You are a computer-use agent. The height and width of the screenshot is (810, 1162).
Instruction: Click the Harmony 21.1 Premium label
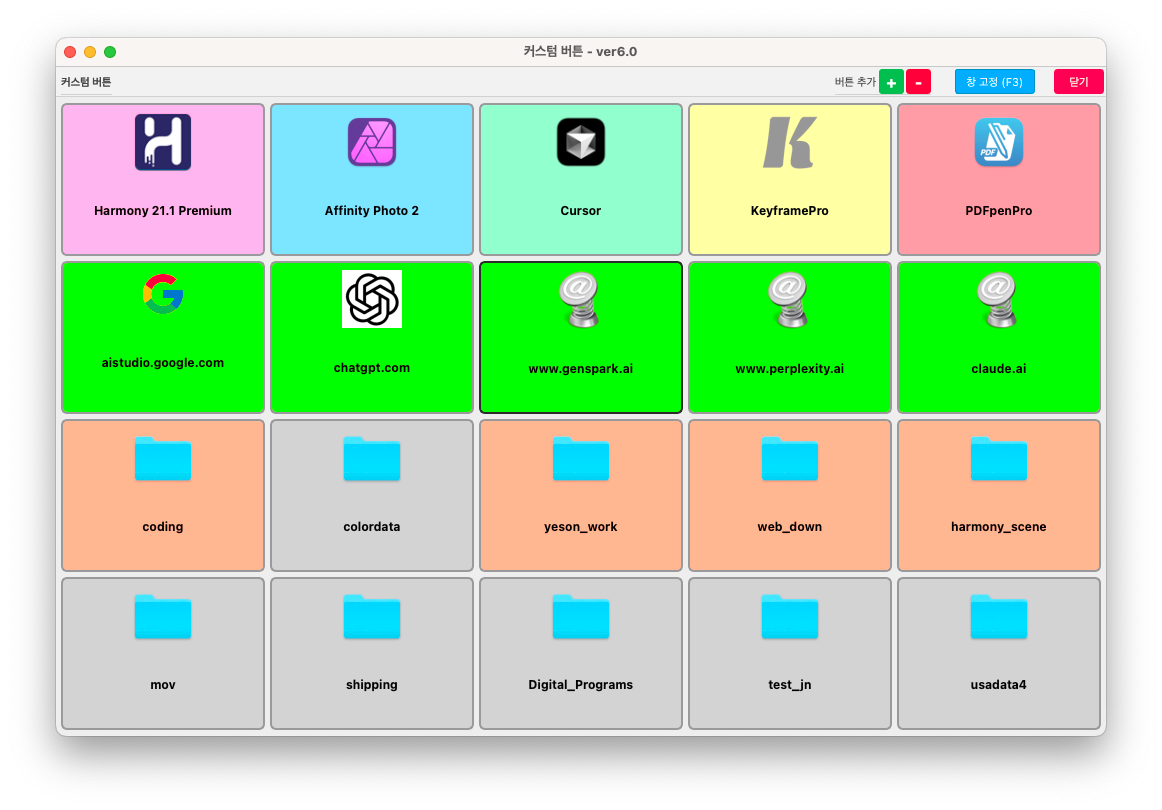pos(163,210)
